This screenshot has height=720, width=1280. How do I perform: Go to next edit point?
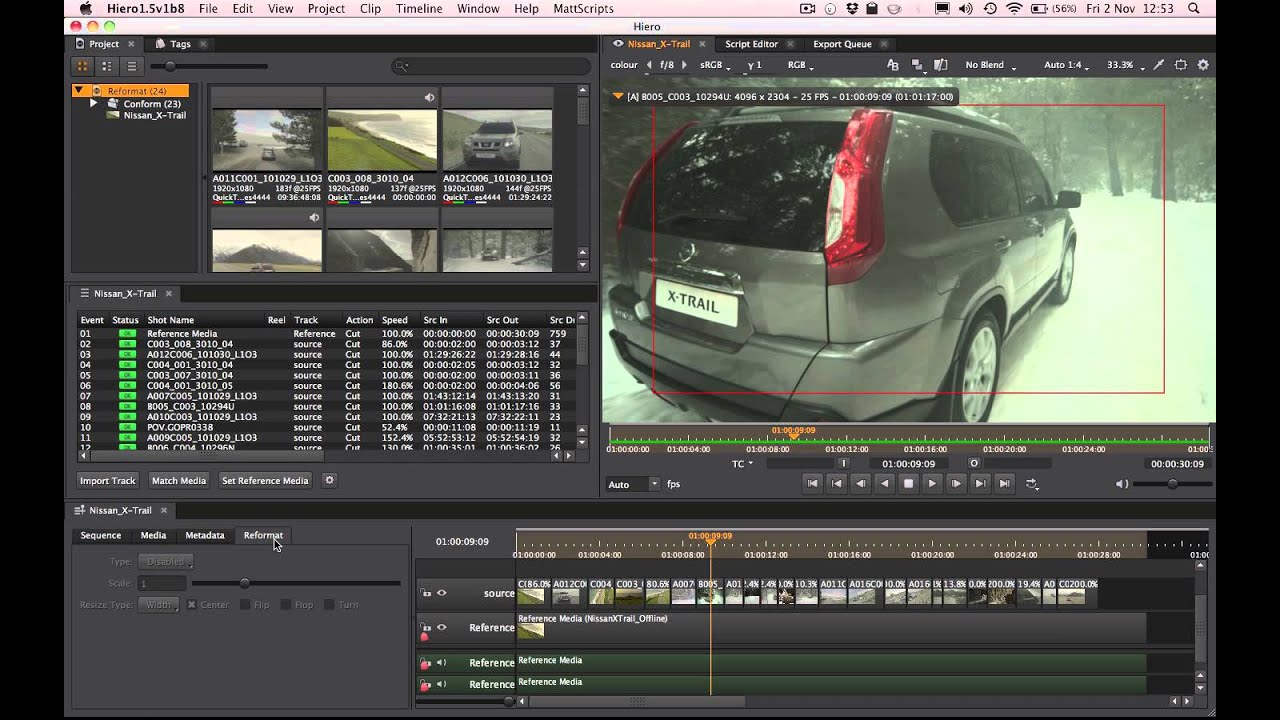pyautogui.click(x=980, y=483)
